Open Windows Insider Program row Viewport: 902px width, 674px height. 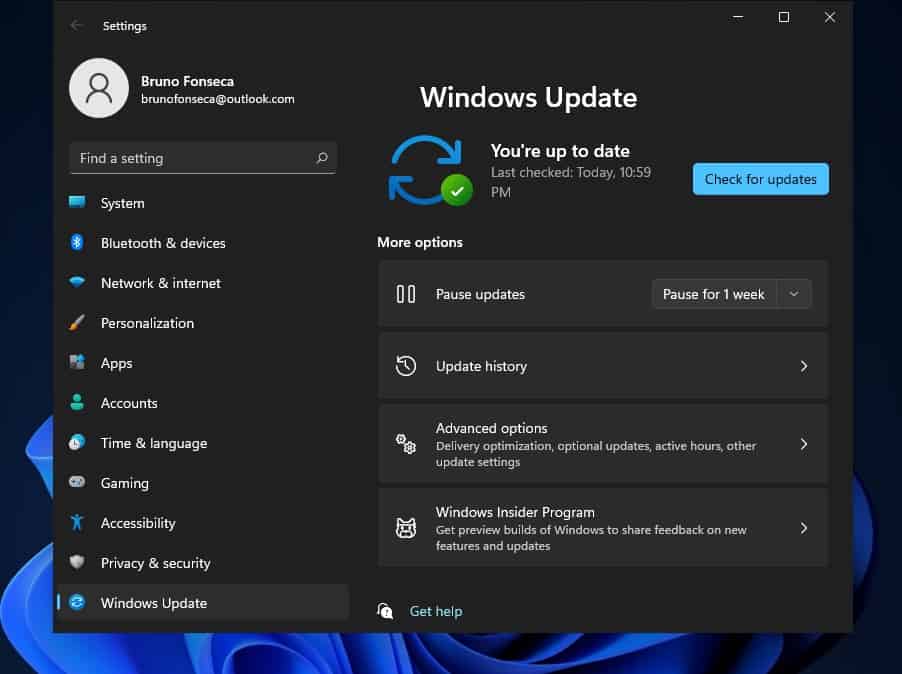coord(603,528)
